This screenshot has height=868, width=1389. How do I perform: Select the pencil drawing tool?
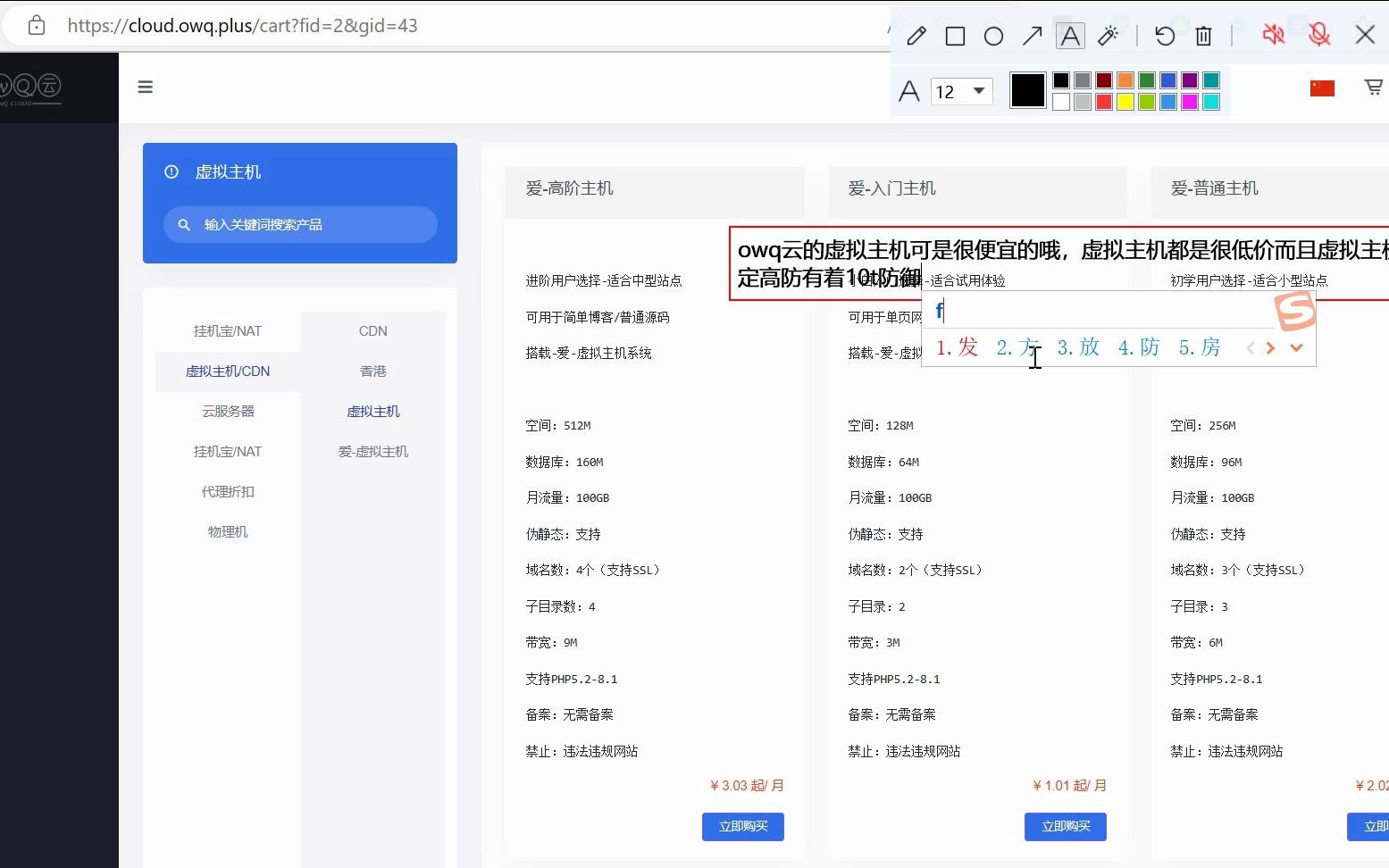click(x=916, y=36)
